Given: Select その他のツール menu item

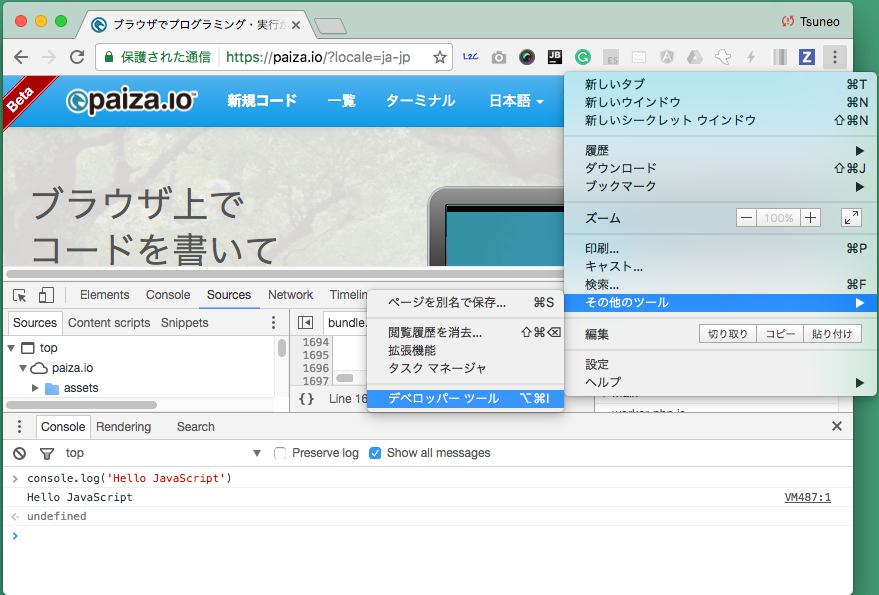Looking at the screenshot, I should tap(720, 303).
